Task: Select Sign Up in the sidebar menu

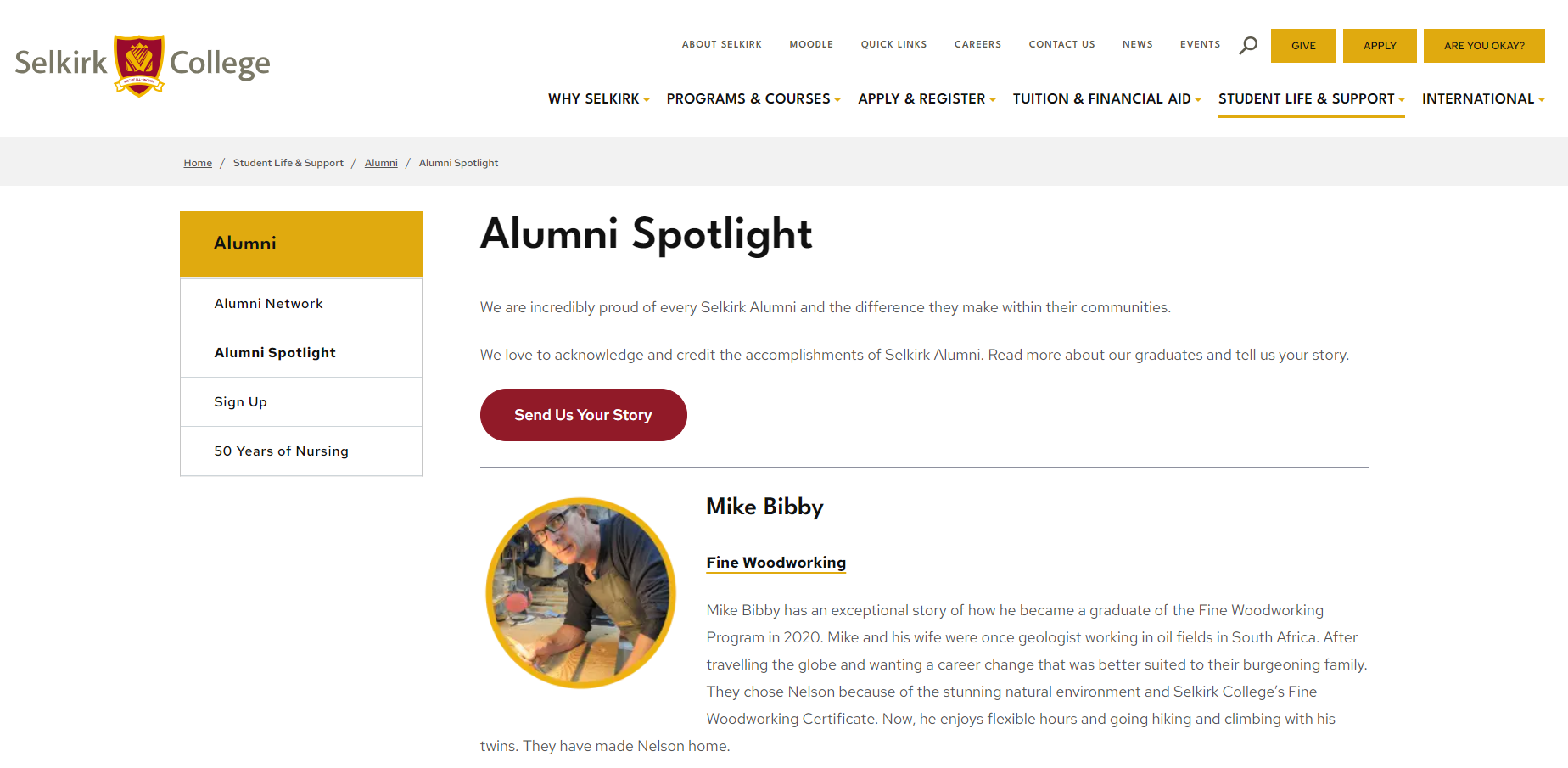Action: (x=301, y=402)
